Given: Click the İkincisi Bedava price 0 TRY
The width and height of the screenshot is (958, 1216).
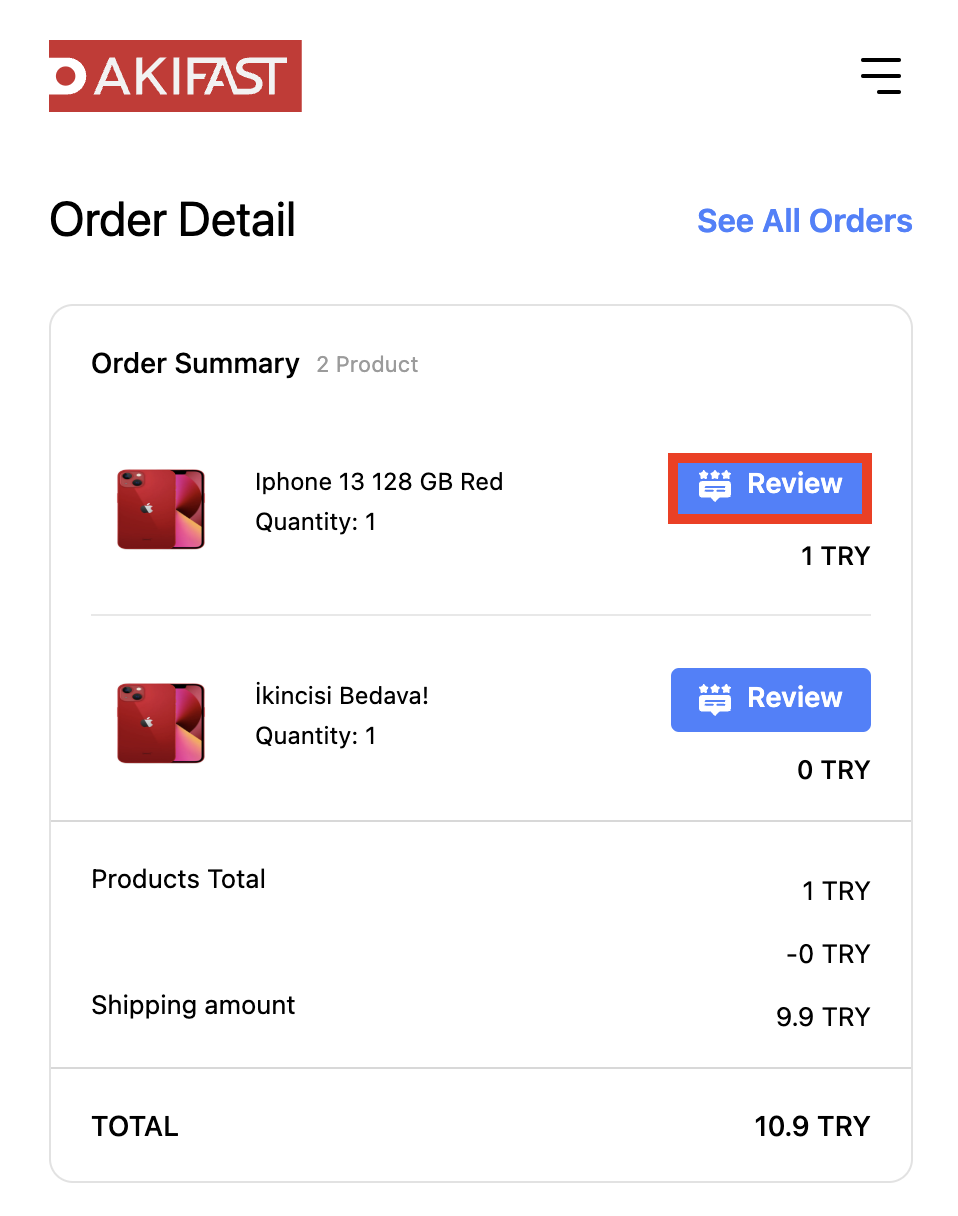Looking at the screenshot, I should [833, 770].
